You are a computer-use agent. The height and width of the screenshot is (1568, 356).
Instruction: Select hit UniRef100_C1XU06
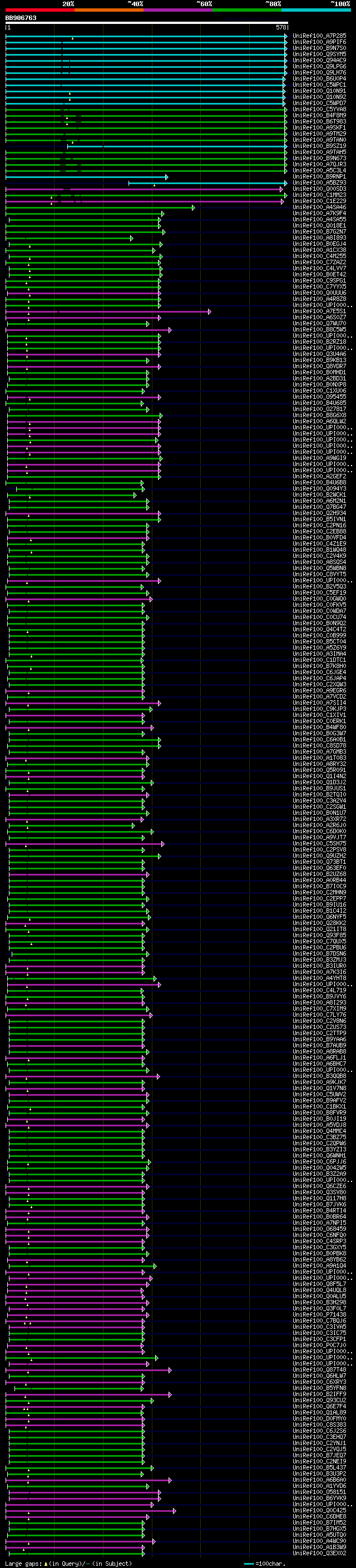[319, 391]
